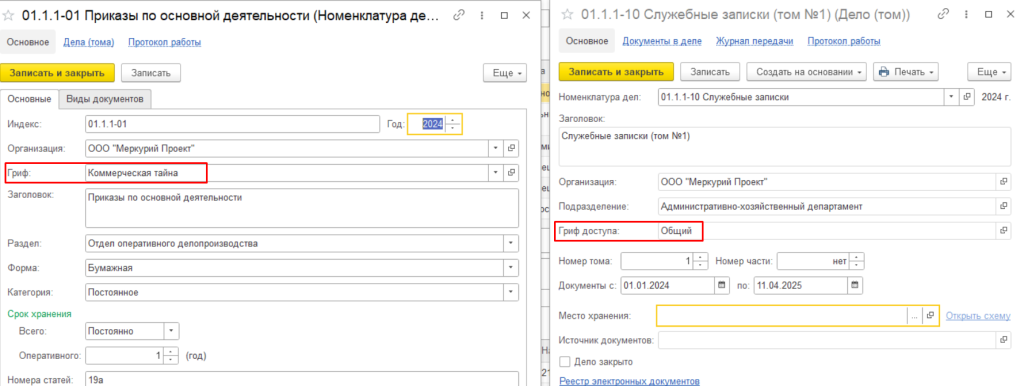
Task: Open Место хранения record via its open icon
Action: coord(930,315)
